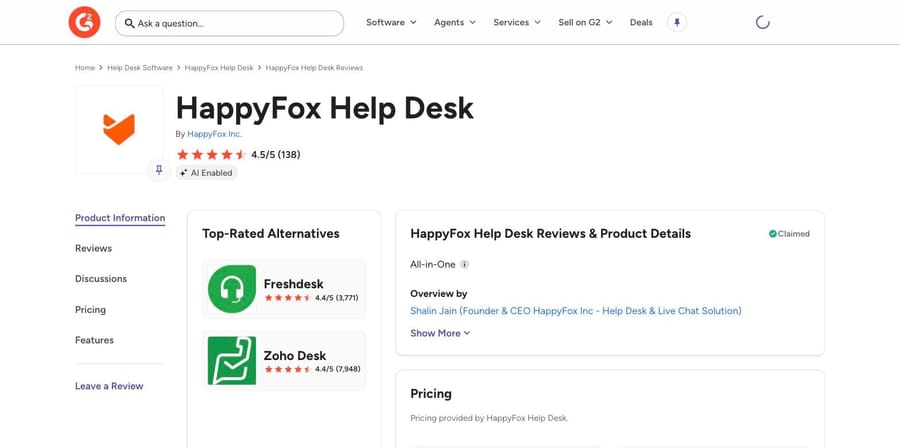Image resolution: width=900 pixels, height=448 pixels.
Task: Click the Top-Rated Alternatives heading
Action: [271, 233]
